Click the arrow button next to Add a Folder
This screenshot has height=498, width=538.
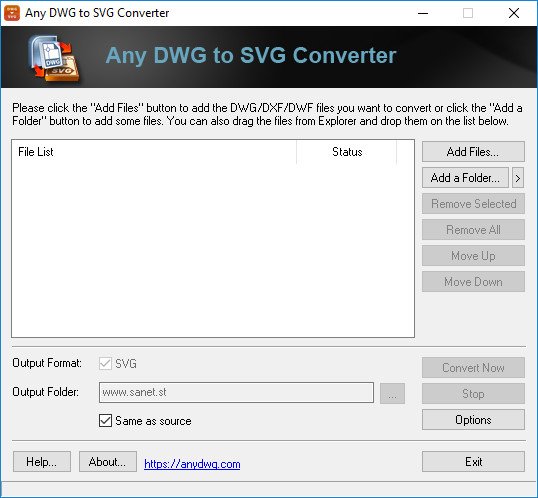518,178
